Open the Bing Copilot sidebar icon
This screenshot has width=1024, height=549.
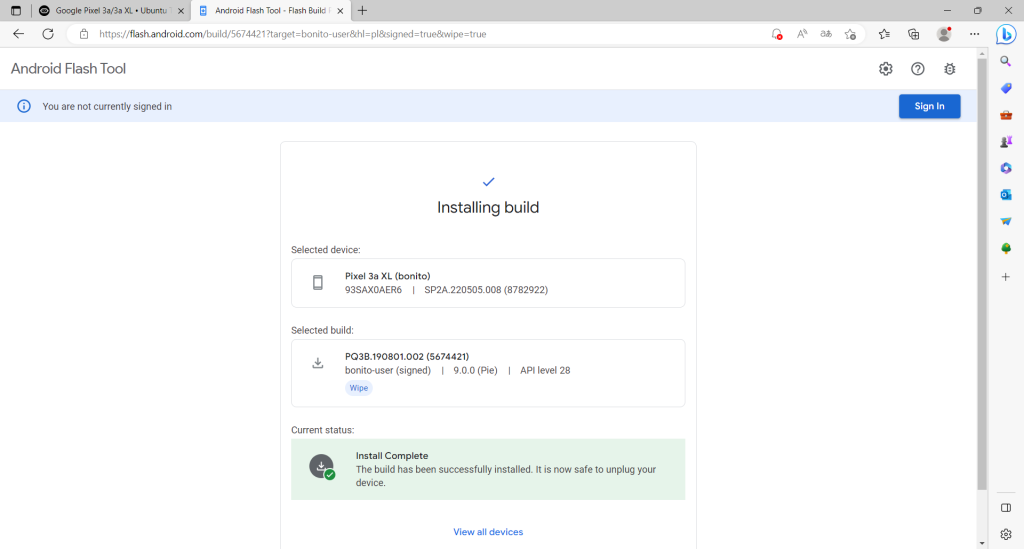(x=1006, y=34)
